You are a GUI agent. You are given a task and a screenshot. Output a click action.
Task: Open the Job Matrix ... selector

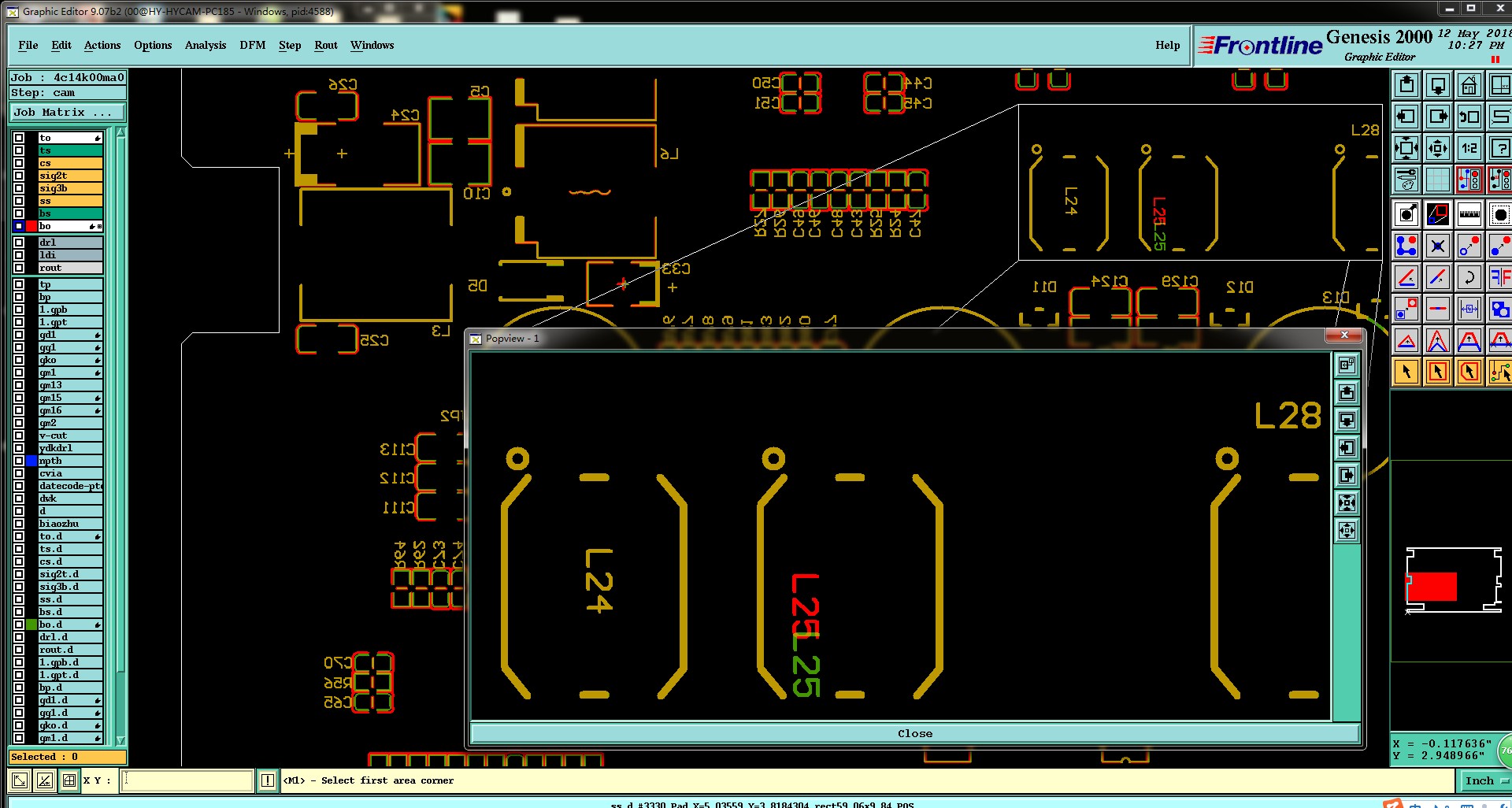[67, 113]
